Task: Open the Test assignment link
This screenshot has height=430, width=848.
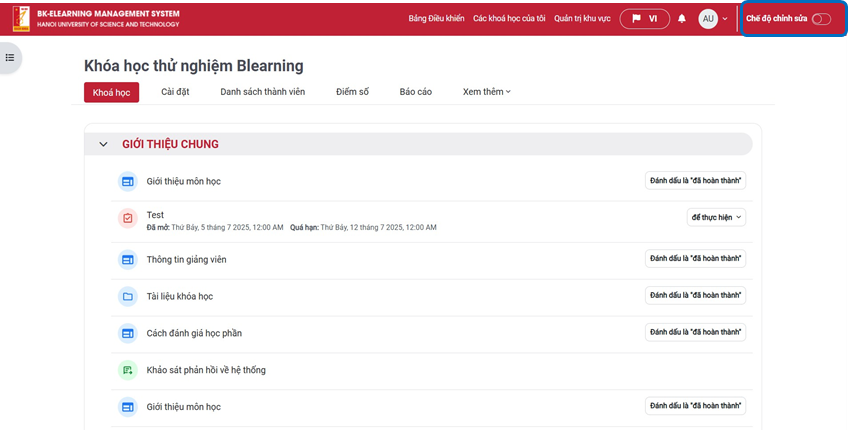Action: point(155,215)
